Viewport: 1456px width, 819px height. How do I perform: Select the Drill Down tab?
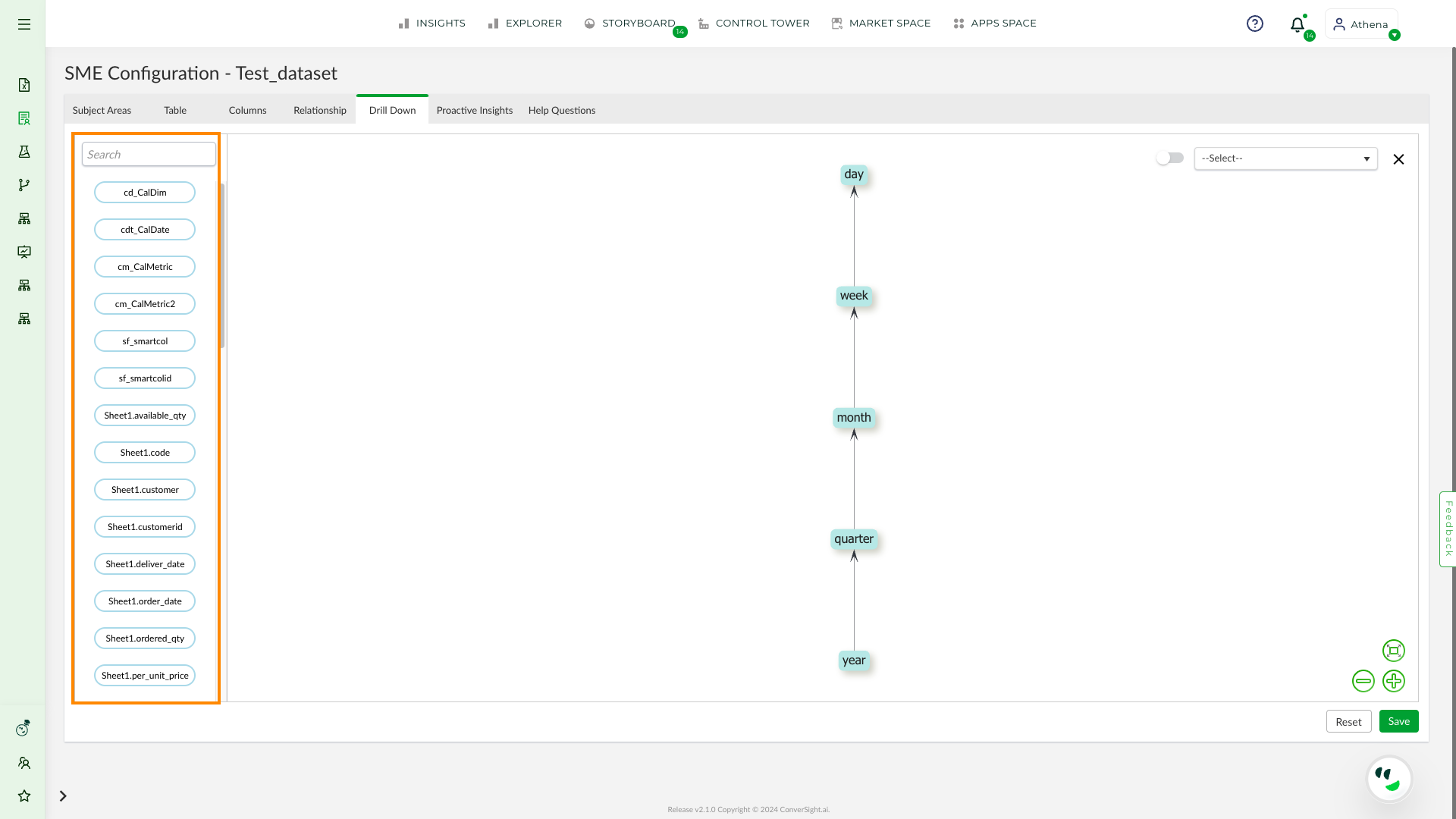coord(392,110)
